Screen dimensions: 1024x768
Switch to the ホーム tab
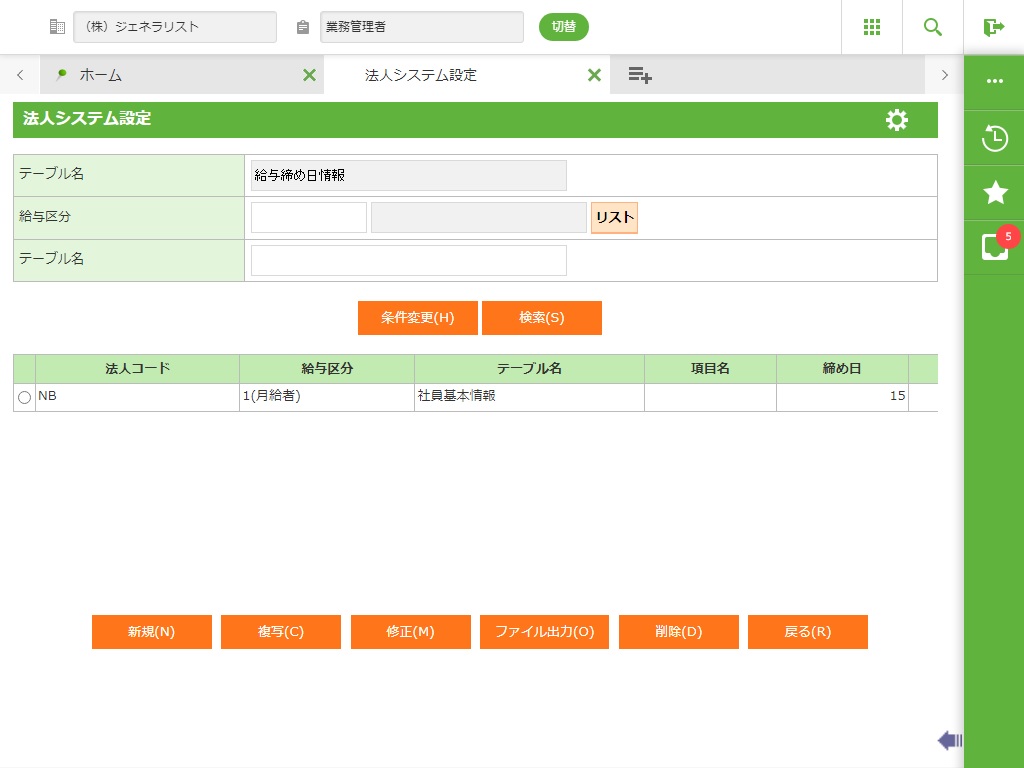click(x=100, y=75)
